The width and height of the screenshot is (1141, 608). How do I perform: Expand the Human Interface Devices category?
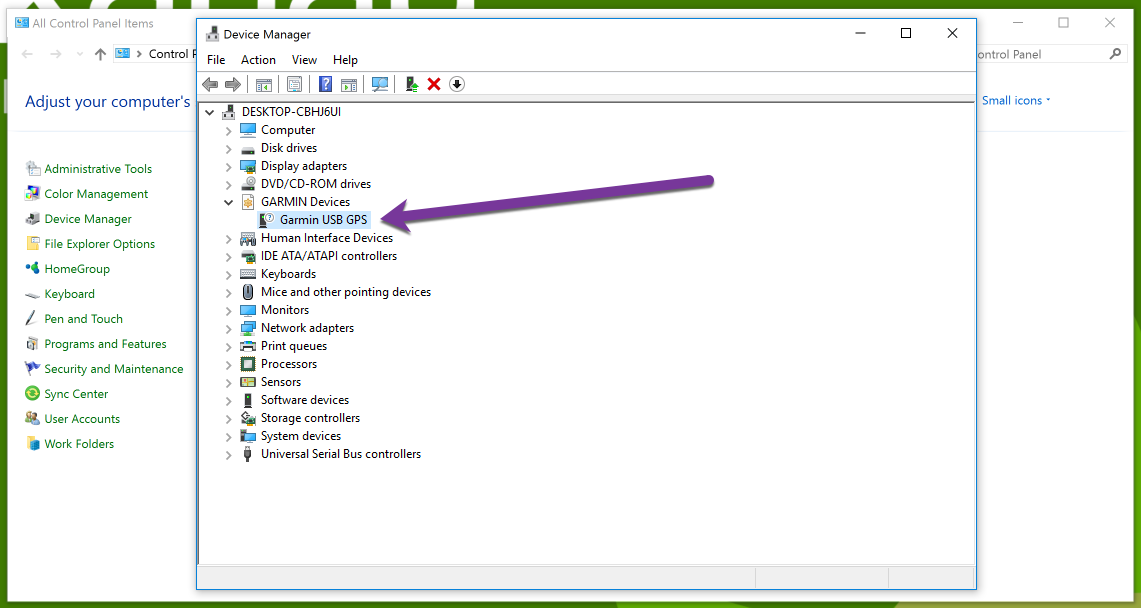[228, 239]
